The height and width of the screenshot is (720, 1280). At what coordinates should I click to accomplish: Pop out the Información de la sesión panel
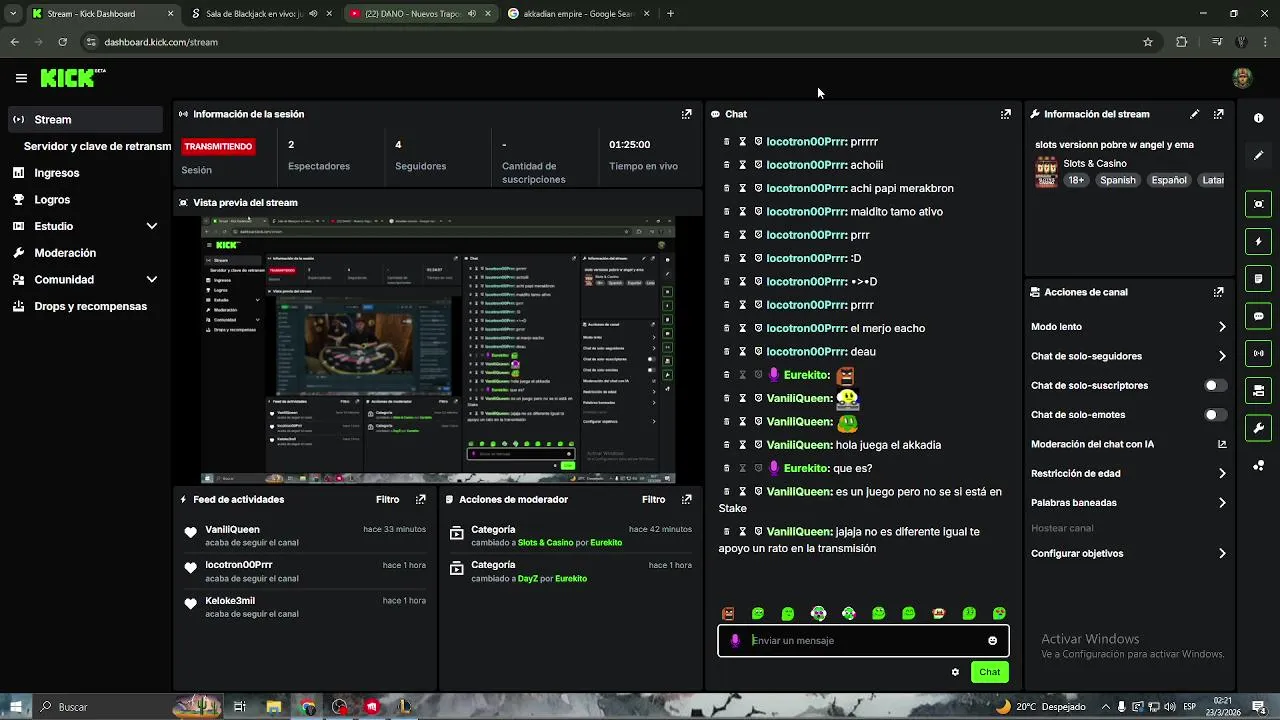(686, 114)
